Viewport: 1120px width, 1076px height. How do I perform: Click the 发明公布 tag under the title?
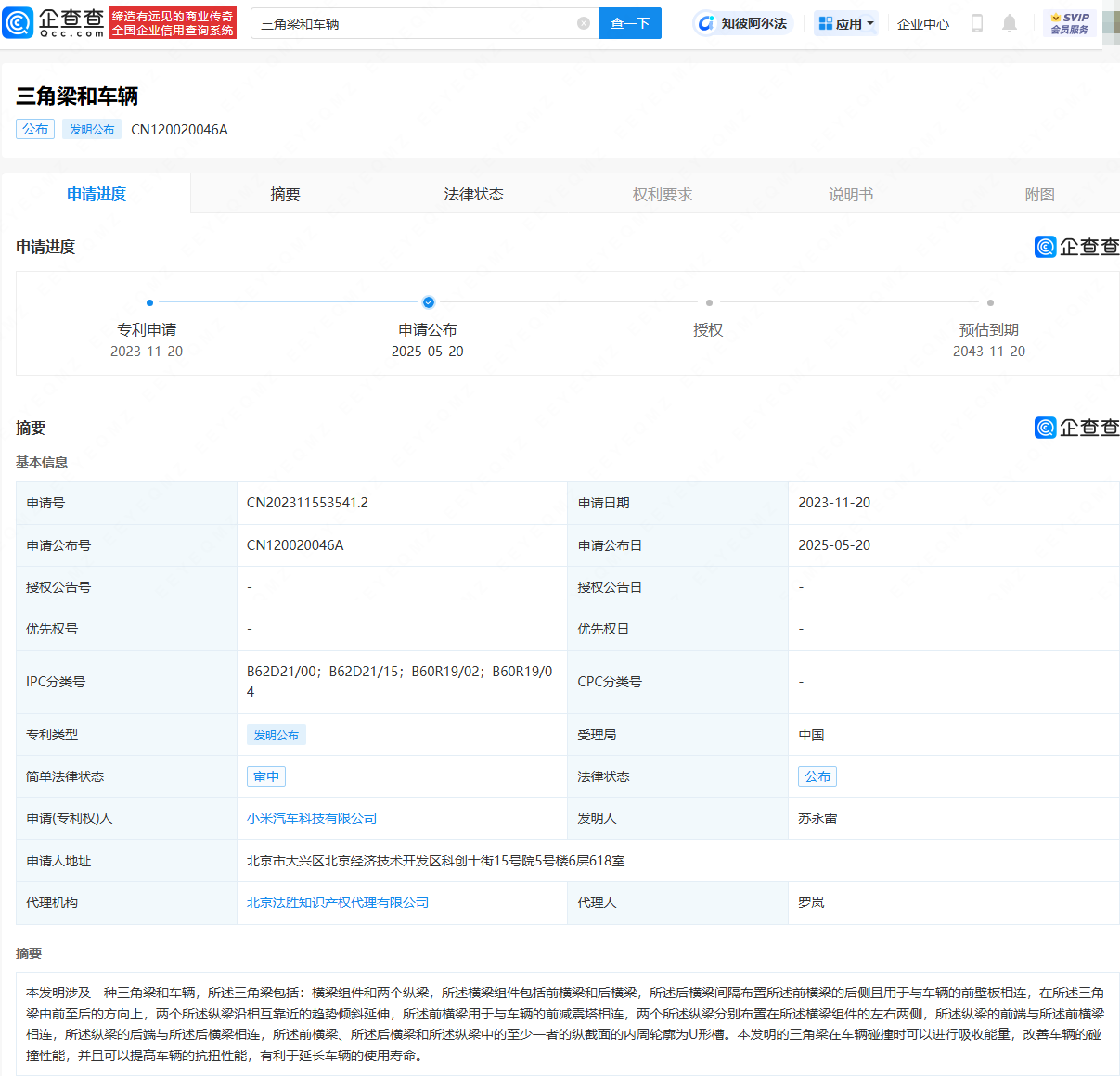[x=92, y=129]
